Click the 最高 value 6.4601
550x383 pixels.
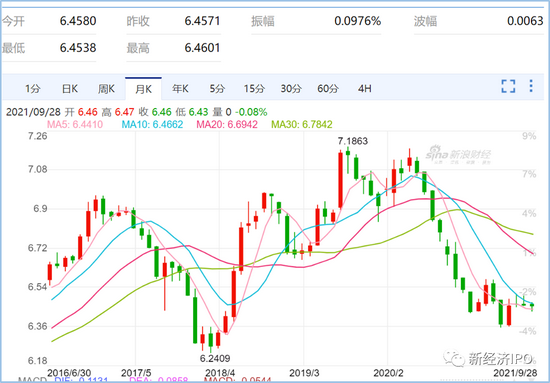coord(202,48)
